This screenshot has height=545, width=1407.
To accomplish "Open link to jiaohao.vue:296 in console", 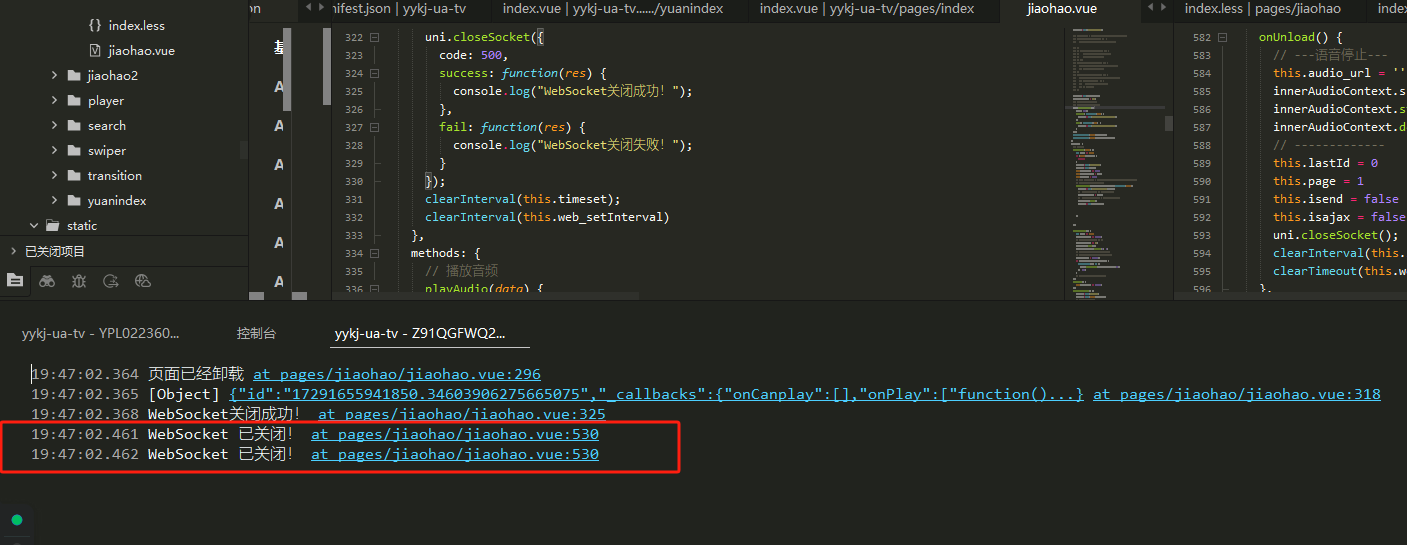I will point(396,374).
